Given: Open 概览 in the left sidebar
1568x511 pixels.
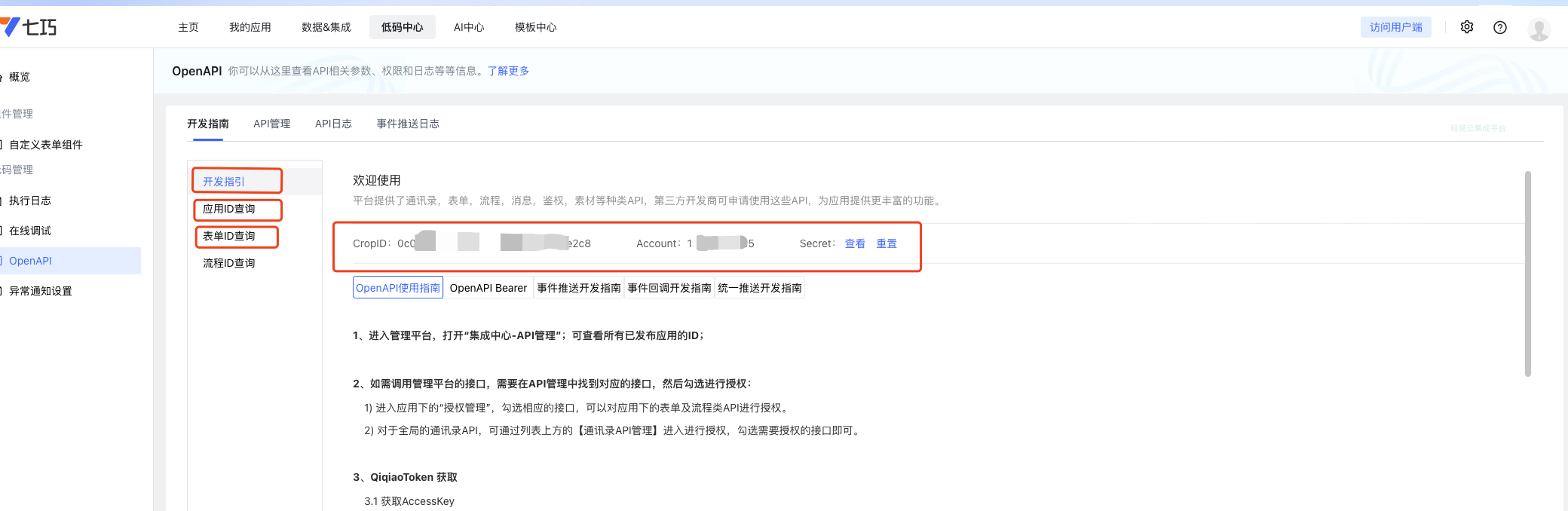Looking at the screenshot, I should click(x=20, y=77).
